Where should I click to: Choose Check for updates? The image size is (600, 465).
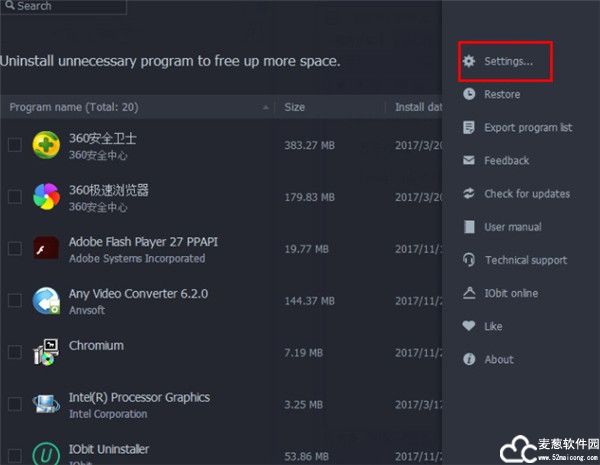tap(527, 194)
